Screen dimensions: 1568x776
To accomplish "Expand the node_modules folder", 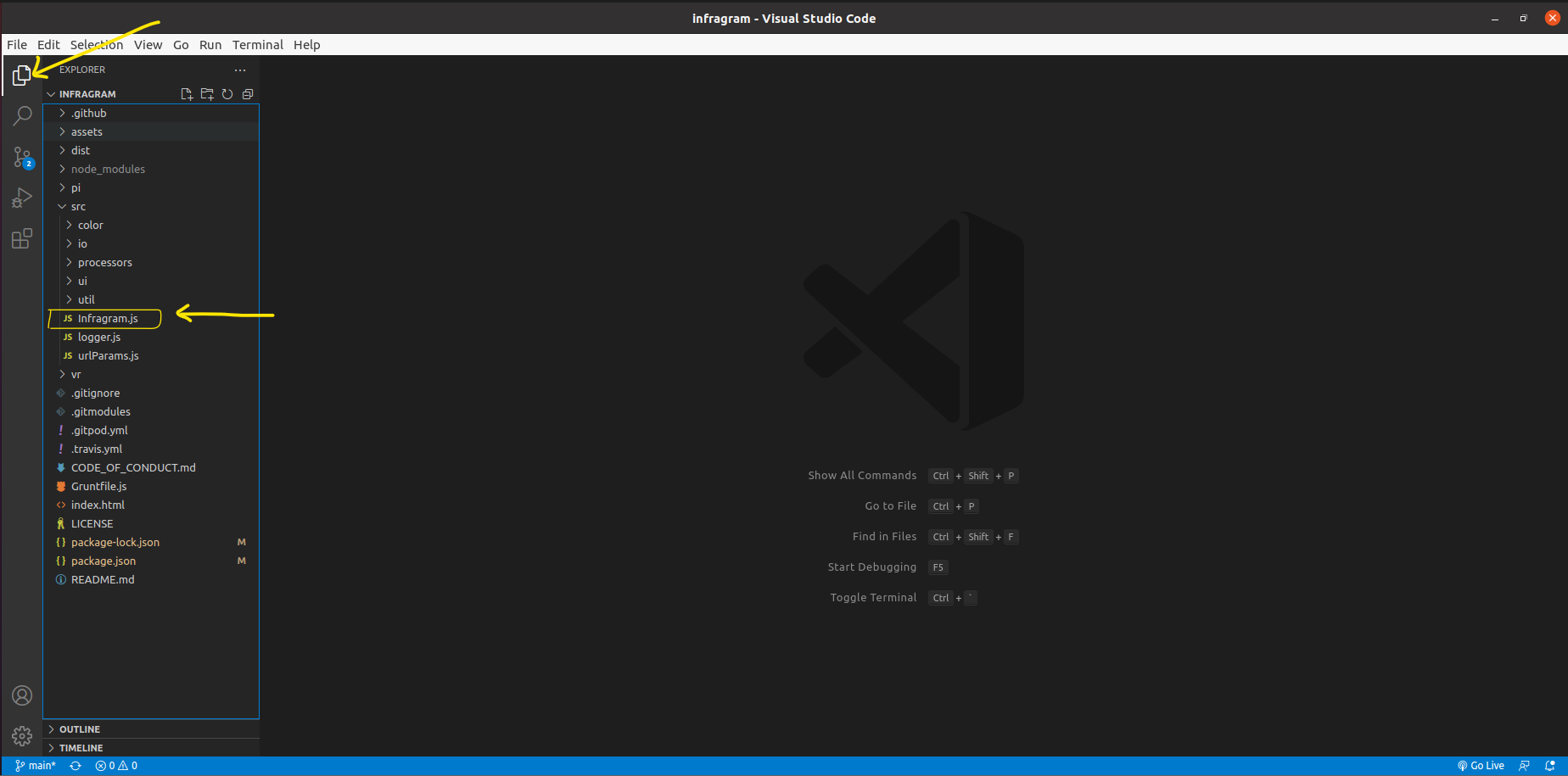I will [151, 170].
